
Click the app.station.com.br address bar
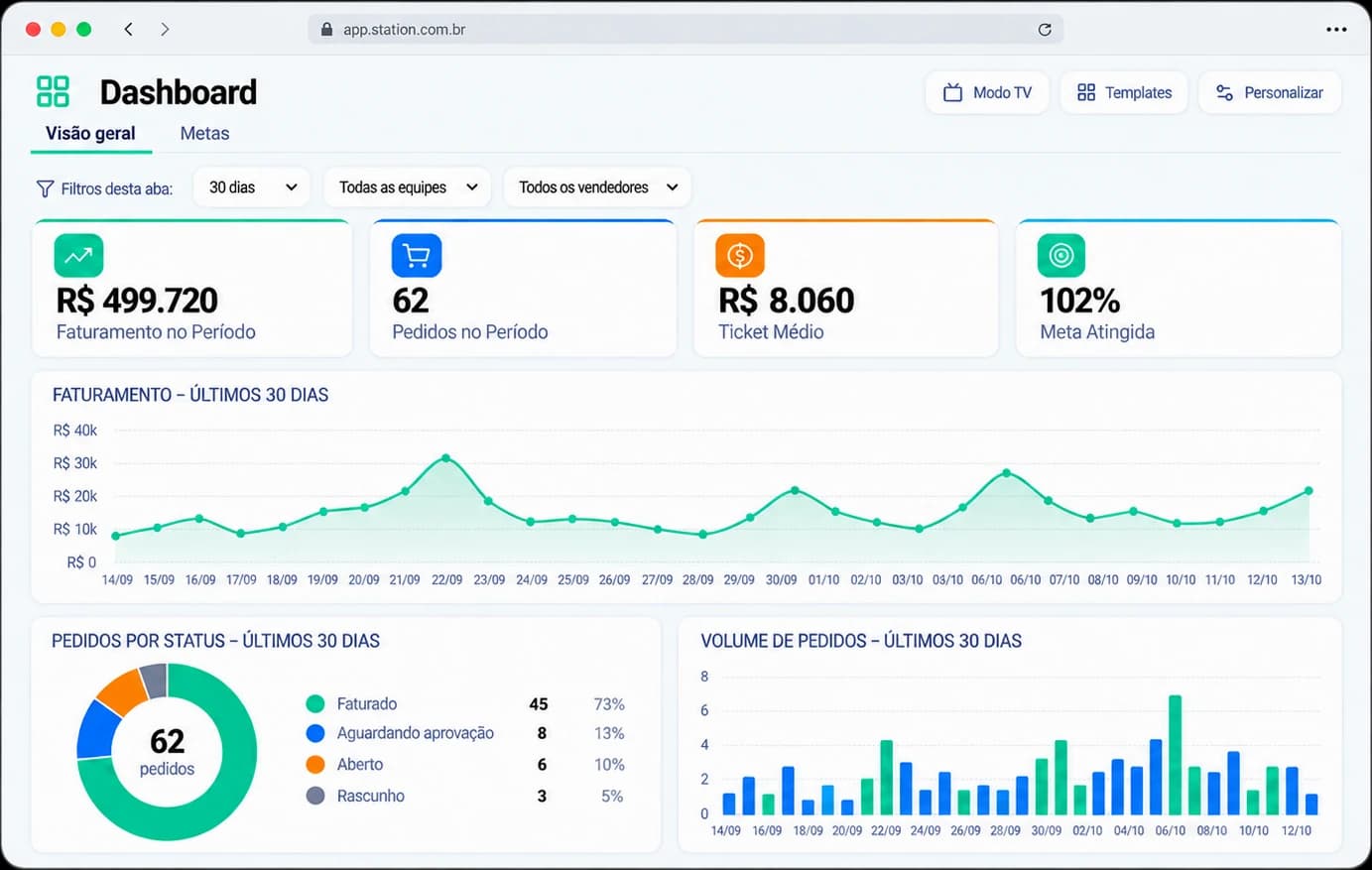[686, 30]
